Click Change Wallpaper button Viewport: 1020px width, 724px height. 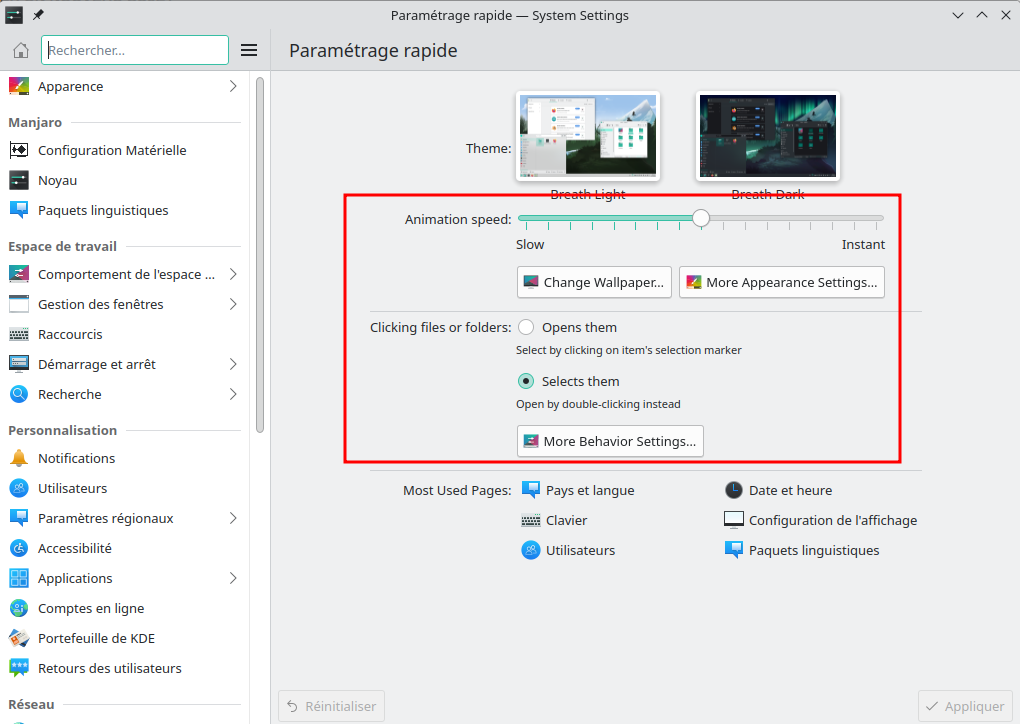pyautogui.click(x=594, y=282)
